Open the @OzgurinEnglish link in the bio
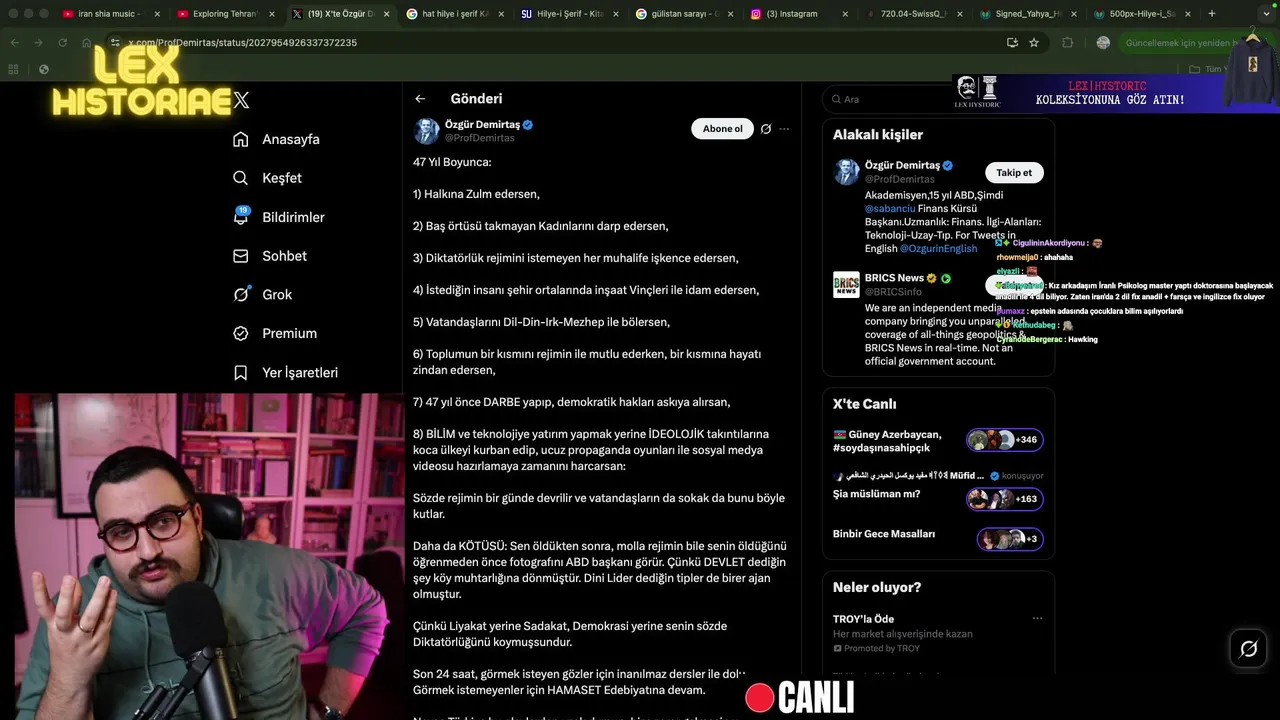The width and height of the screenshot is (1280, 720). (938, 248)
